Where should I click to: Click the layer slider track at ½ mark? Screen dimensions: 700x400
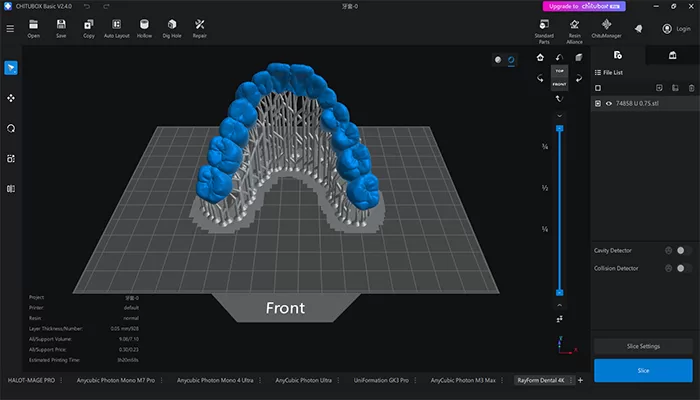[x=559, y=188]
